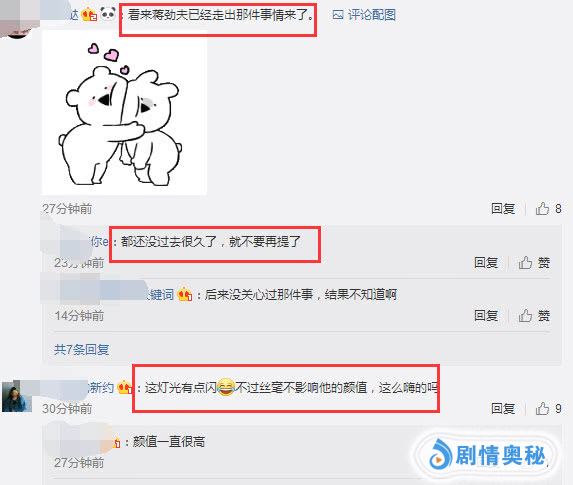The image size is (573, 485).
Task: Click the panda emoji badge
Action: tap(108, 14)
